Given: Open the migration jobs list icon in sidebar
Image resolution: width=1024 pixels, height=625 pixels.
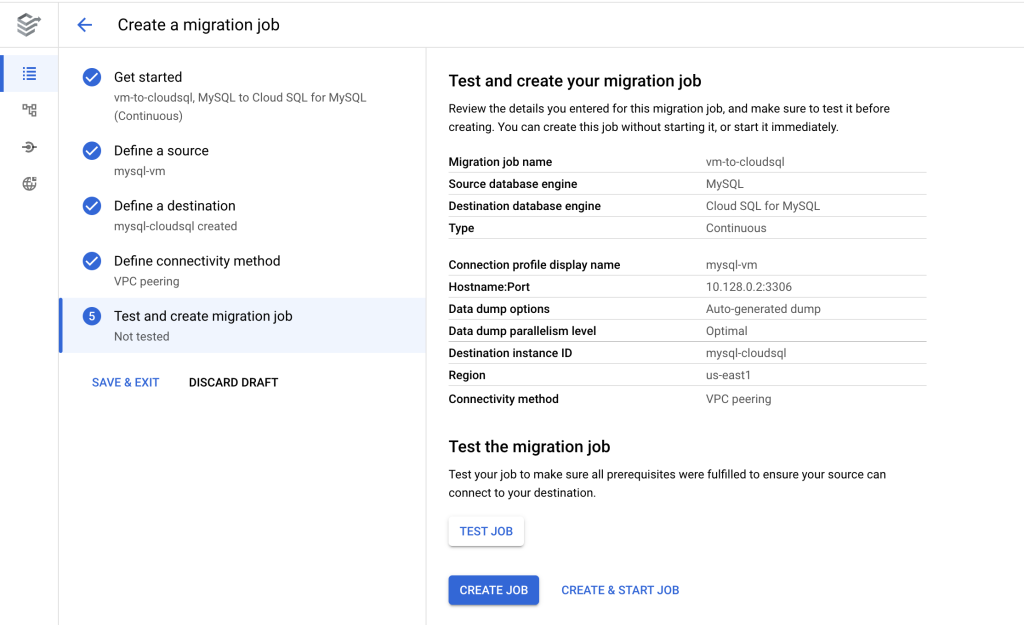Looking at the screenshot, I should tap(29, 74).
